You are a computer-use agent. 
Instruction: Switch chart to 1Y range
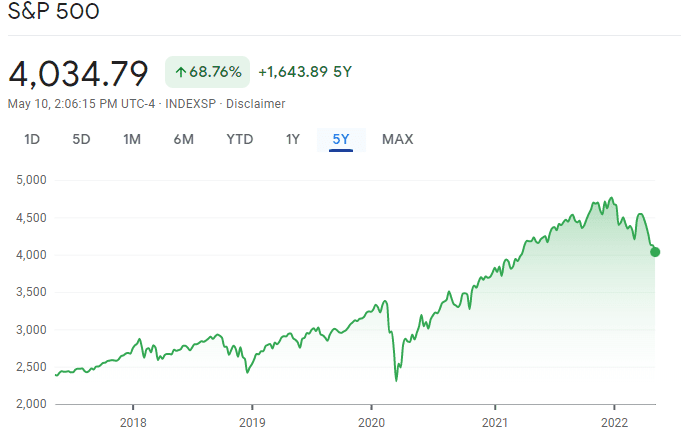coord(293,139)
